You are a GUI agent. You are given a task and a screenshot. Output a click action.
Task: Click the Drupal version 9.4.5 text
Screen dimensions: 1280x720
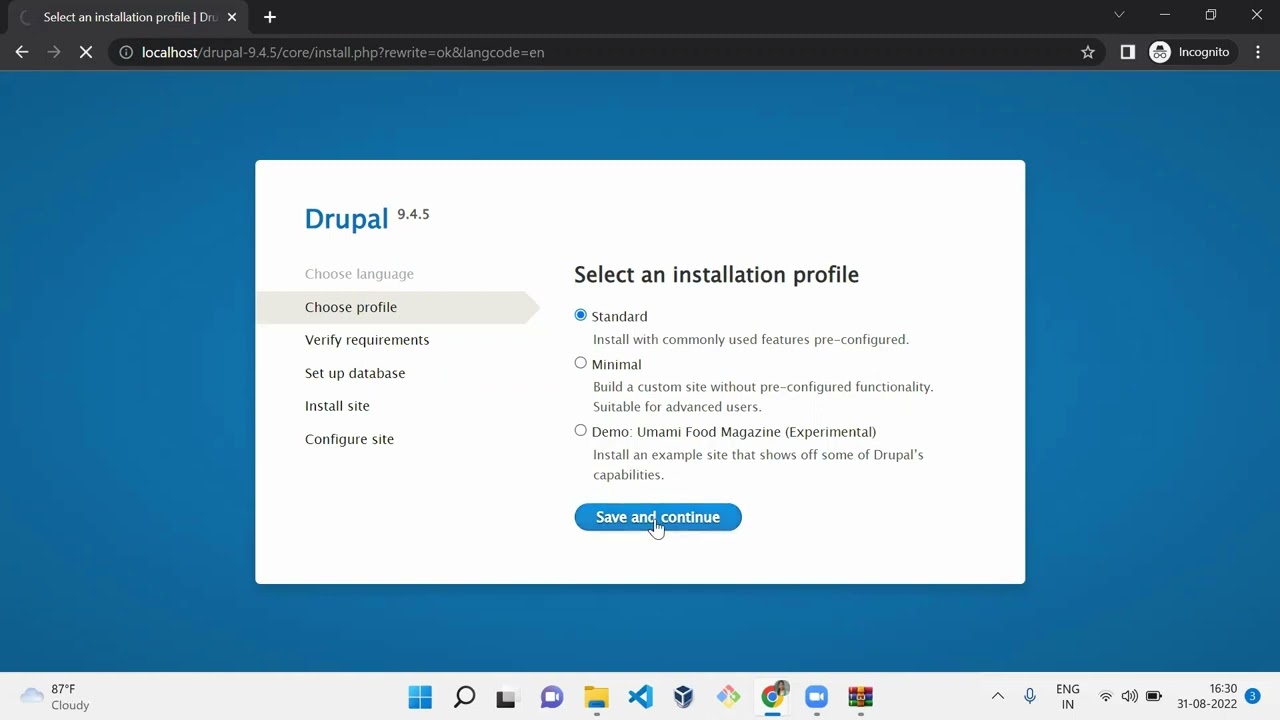pos(413,214)
